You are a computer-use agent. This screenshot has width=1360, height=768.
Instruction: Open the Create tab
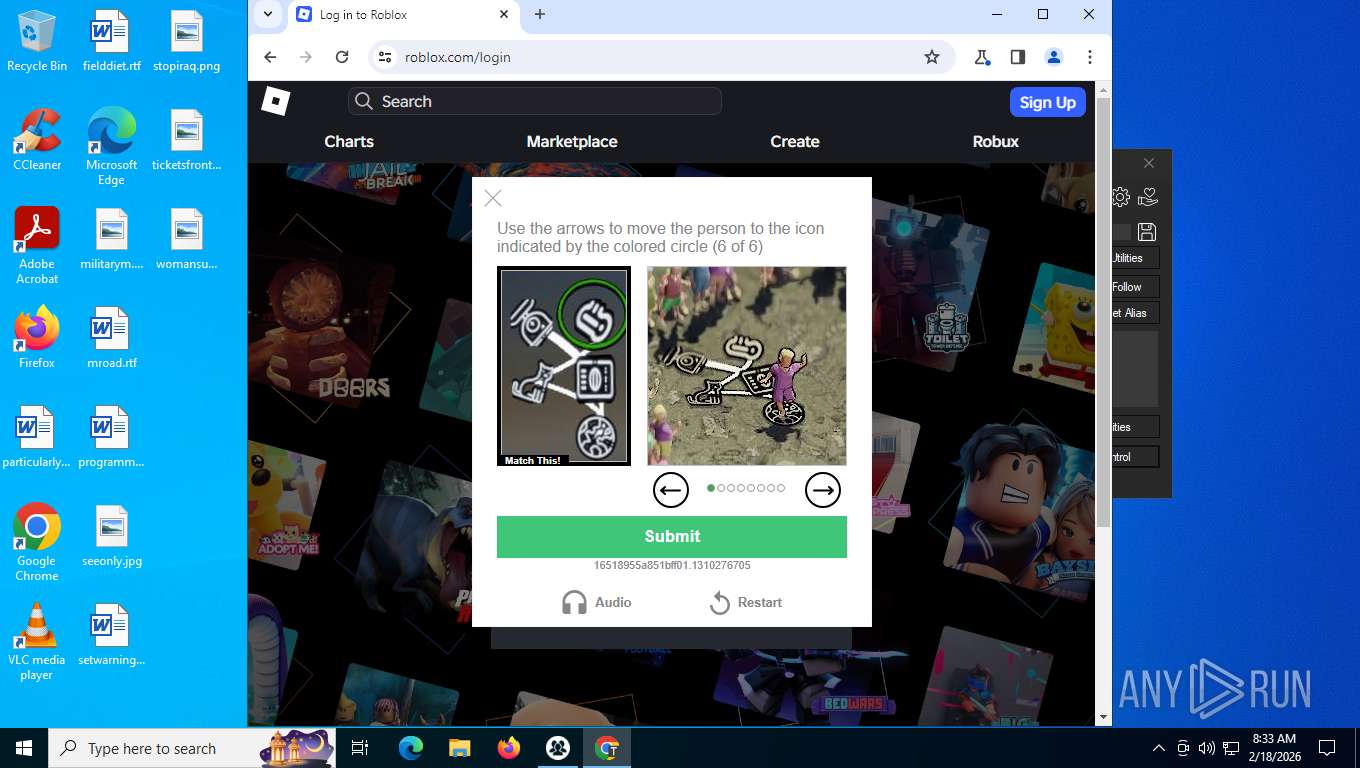[795, 141]
